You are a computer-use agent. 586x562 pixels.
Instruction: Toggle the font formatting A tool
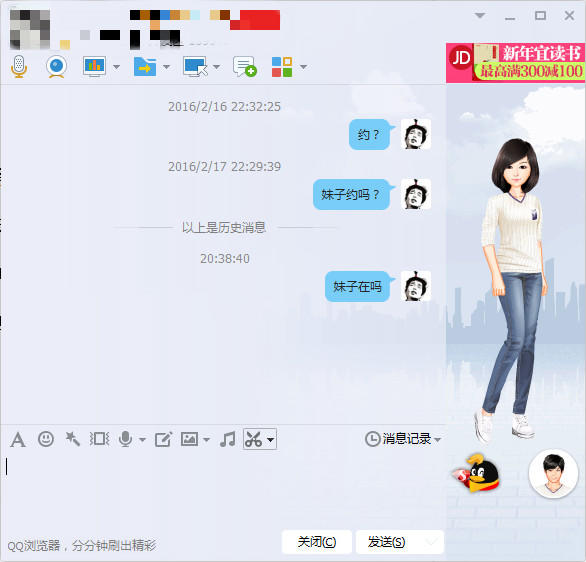point(18,439)
